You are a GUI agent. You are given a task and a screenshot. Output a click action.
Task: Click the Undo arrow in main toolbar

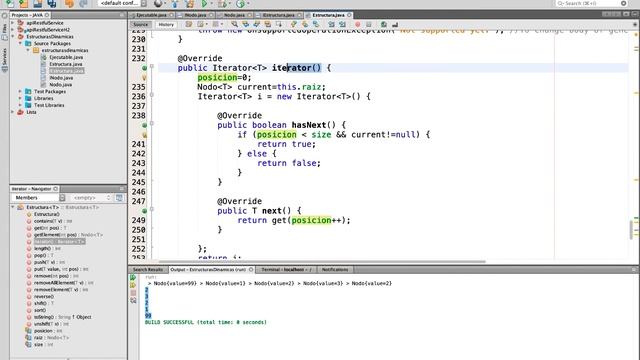click(x=69, y=4)
